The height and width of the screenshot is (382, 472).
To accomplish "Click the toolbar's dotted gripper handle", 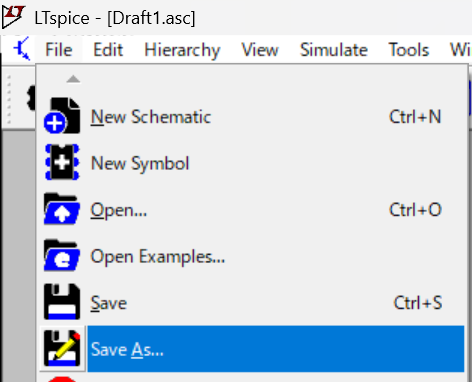I will pyautogui.click(x=9, y=99).
